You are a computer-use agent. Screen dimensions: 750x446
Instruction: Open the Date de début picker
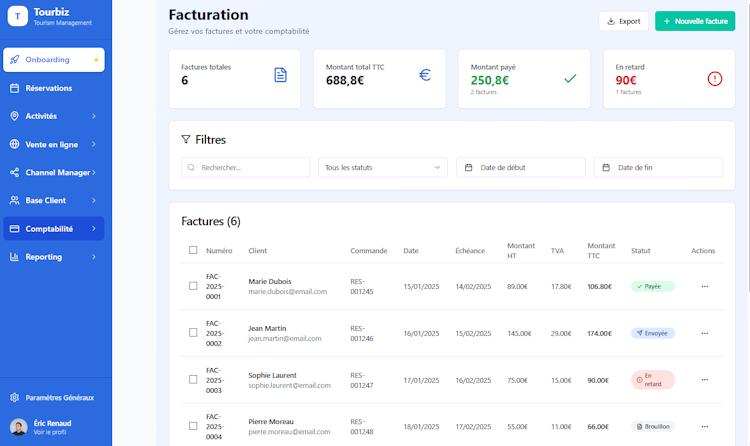(521, 168)
